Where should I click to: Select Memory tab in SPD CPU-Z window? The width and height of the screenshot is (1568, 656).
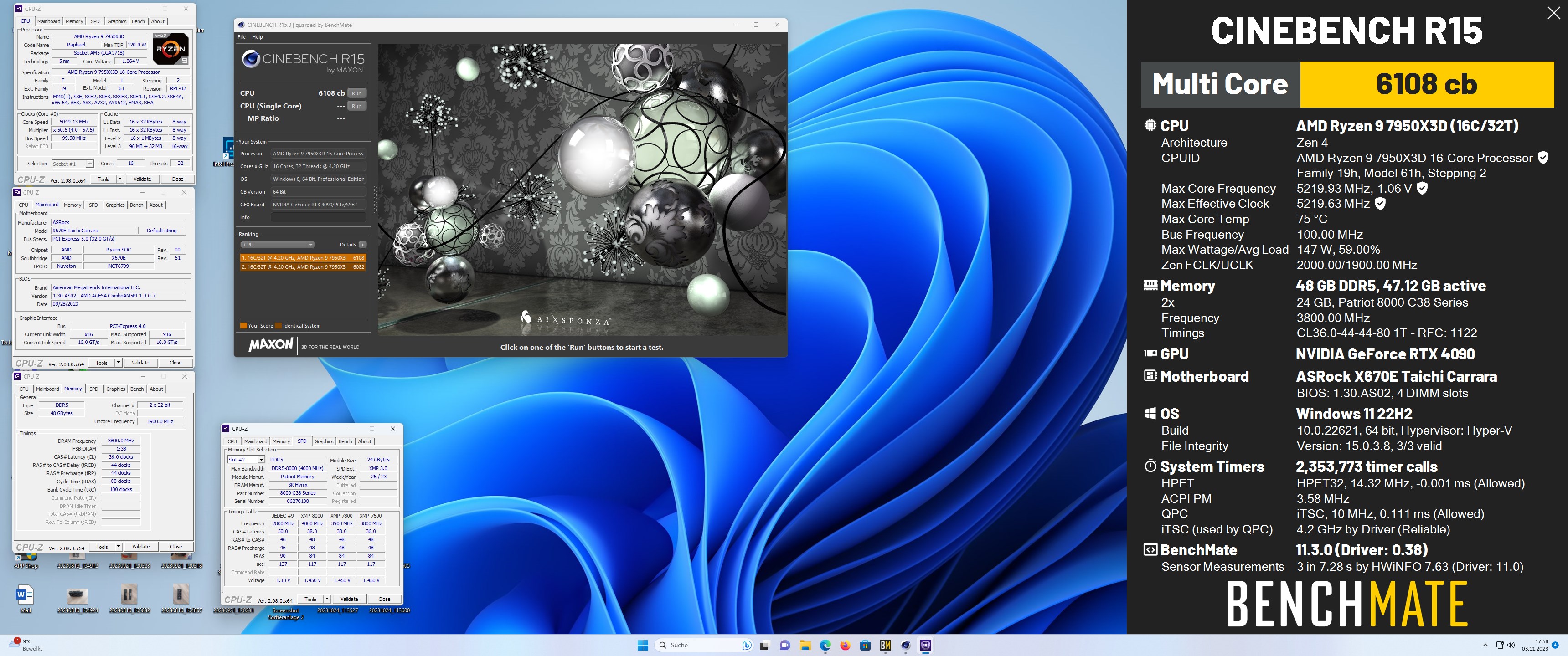point(281,441)
